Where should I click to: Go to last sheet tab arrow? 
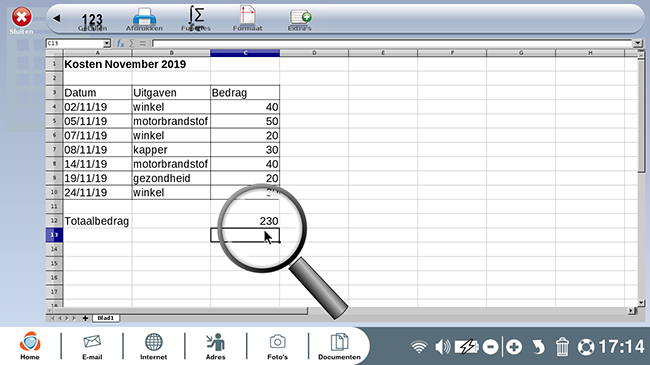tap(74, 318)
